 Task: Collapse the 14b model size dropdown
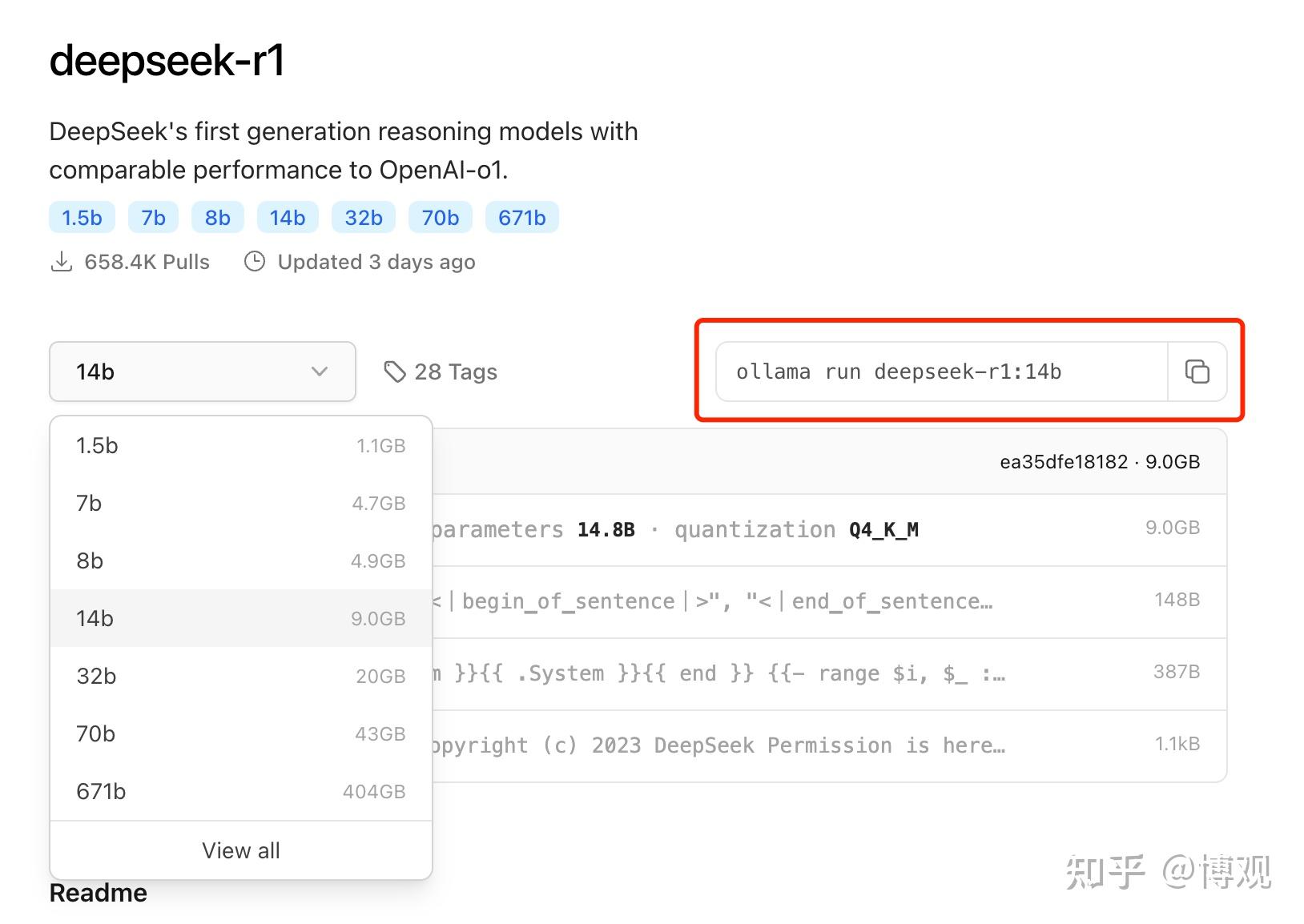coord(202,372)
